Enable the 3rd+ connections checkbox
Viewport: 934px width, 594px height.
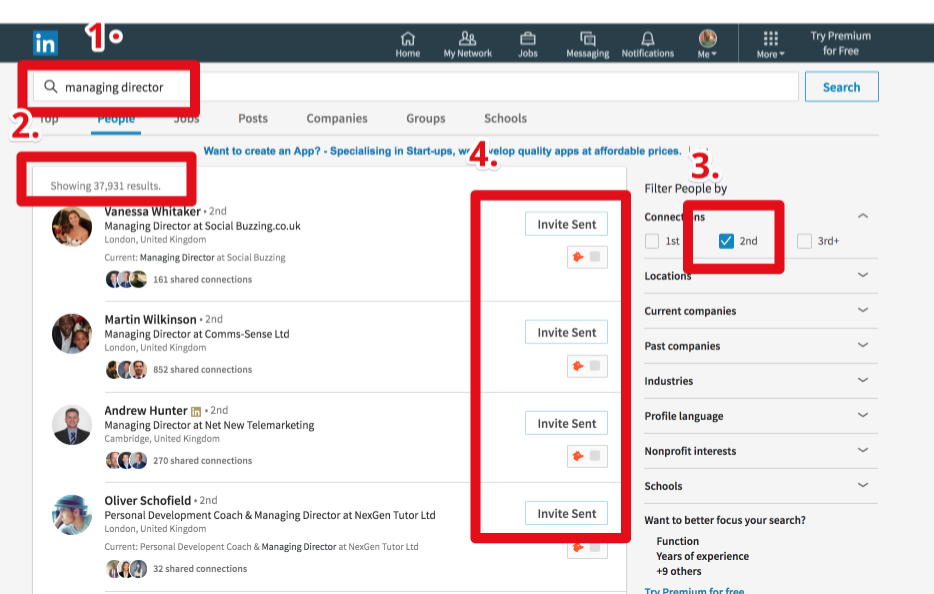pyautogui.click(x=804, y=241)
